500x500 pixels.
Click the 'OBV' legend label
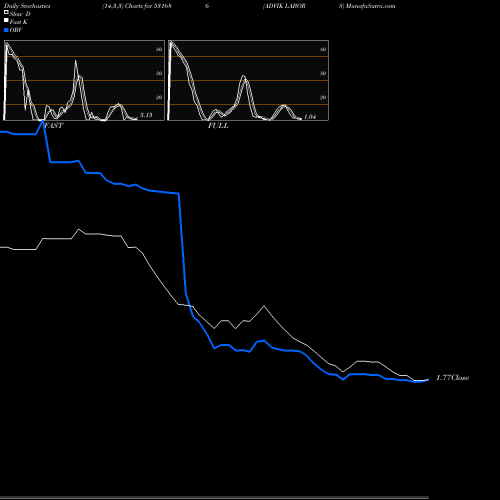tap(16, 30)
